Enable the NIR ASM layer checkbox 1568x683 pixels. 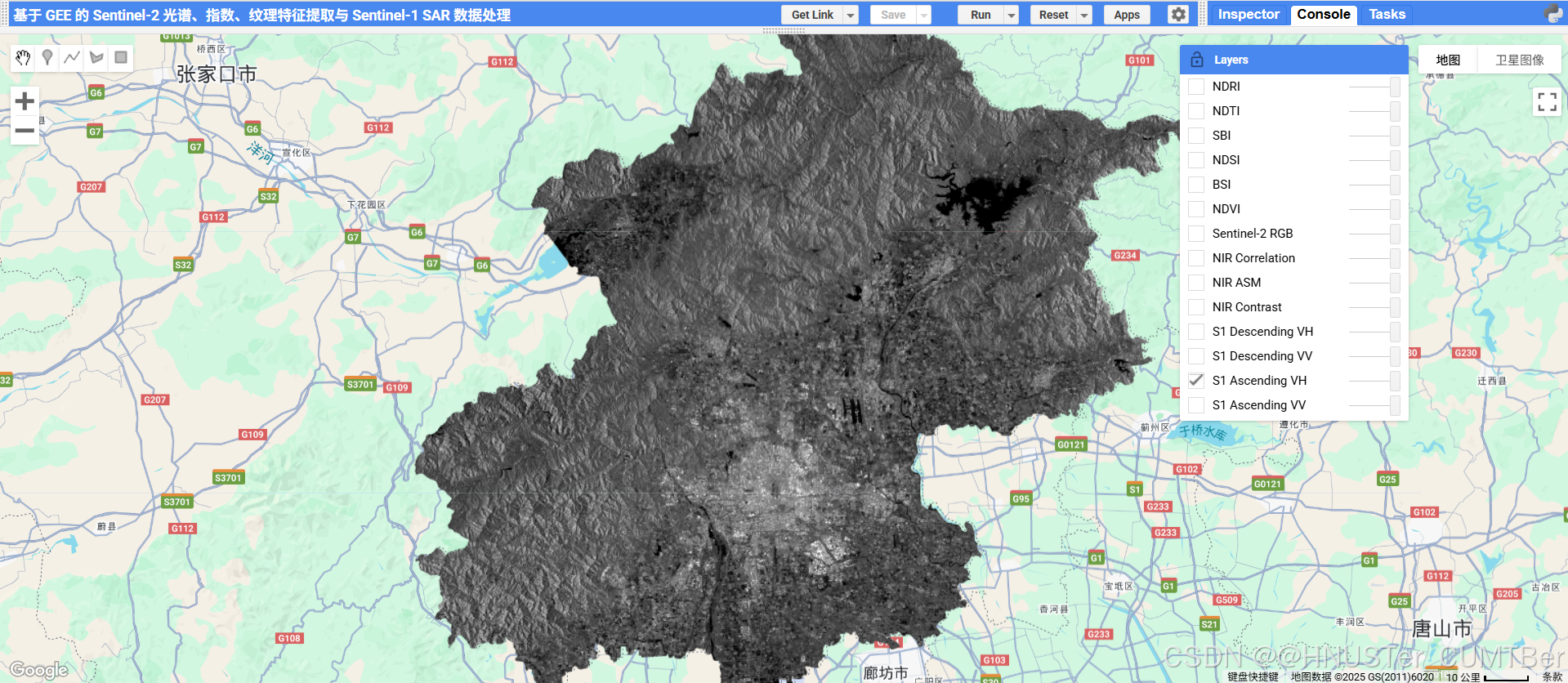[1196, 283]
